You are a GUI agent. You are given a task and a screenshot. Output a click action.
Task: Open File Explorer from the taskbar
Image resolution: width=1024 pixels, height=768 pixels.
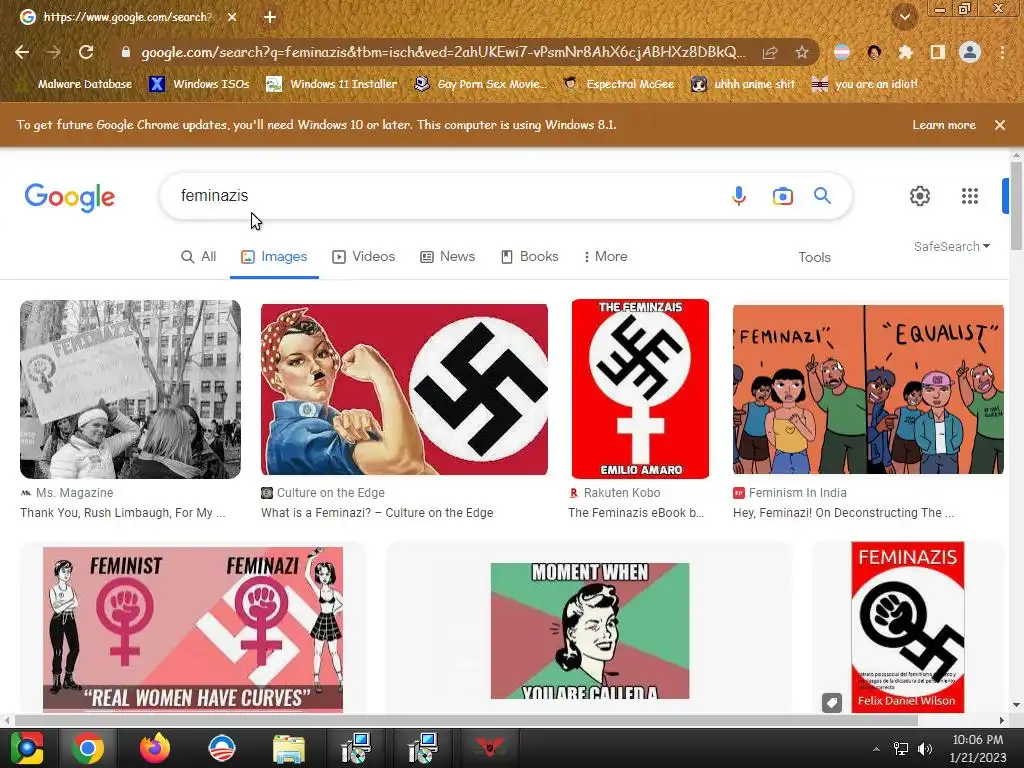pyautogui.click(x=289, y=749)
